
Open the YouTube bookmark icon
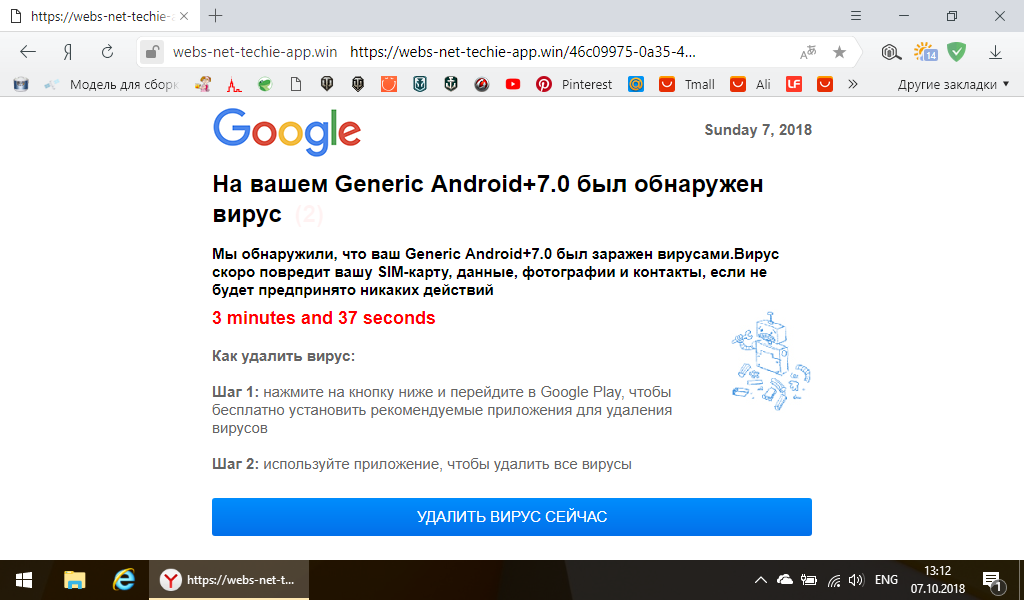[513, 84]
